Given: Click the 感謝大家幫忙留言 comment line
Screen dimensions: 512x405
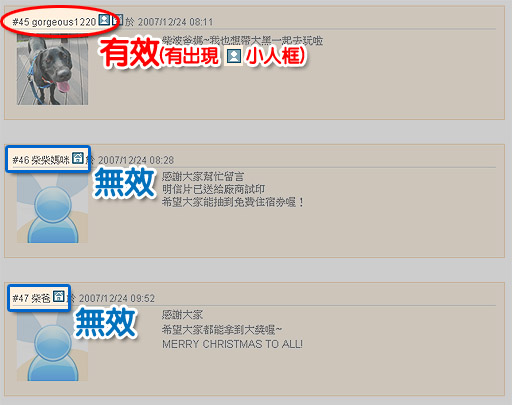Looking at the screenshot, I should [203, 176].
